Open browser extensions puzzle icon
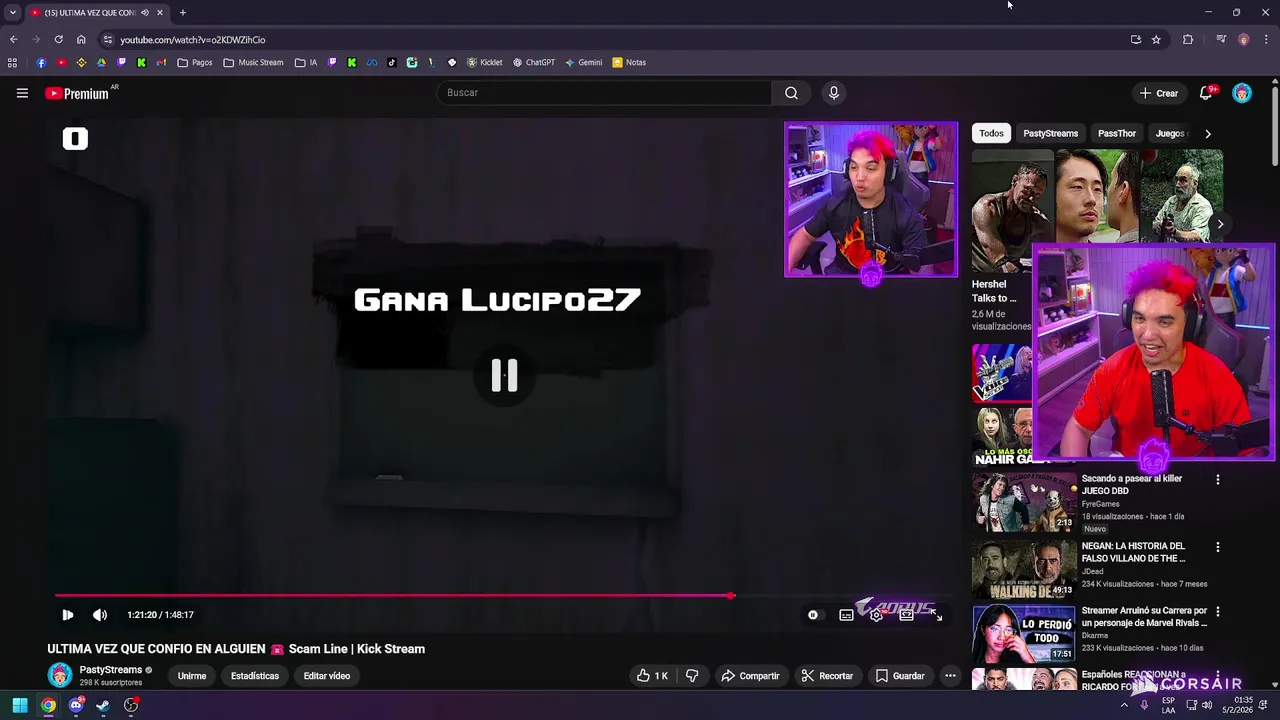 tap(1188, 39)
